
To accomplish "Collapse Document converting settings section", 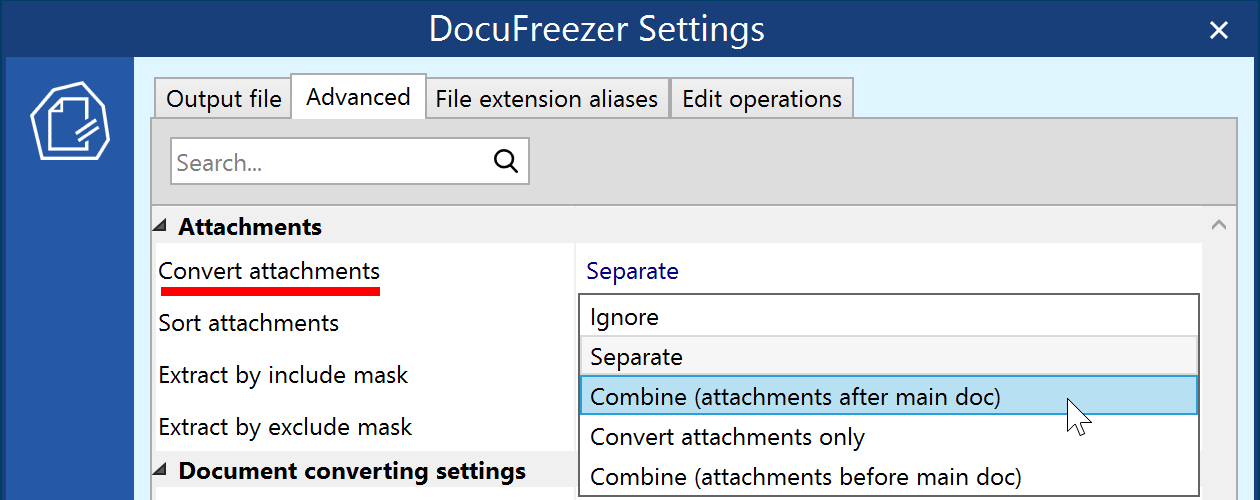I will (x=161, y=470).
